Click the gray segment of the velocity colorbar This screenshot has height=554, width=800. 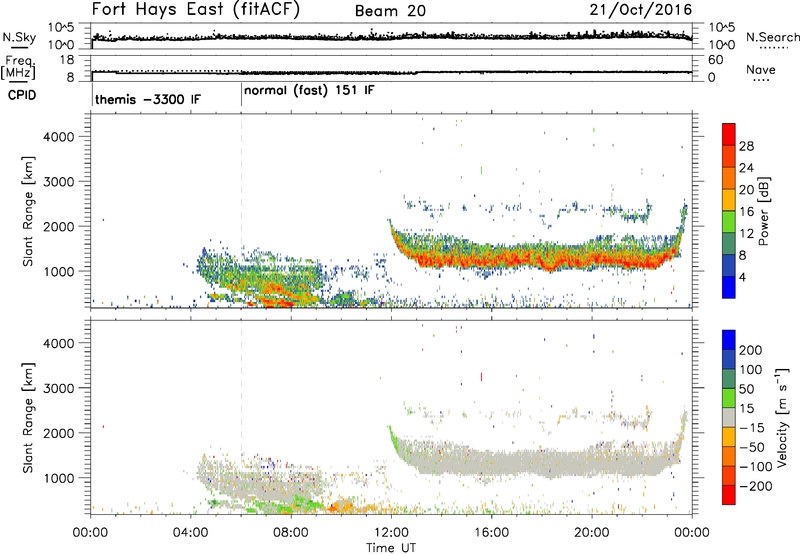729,417
